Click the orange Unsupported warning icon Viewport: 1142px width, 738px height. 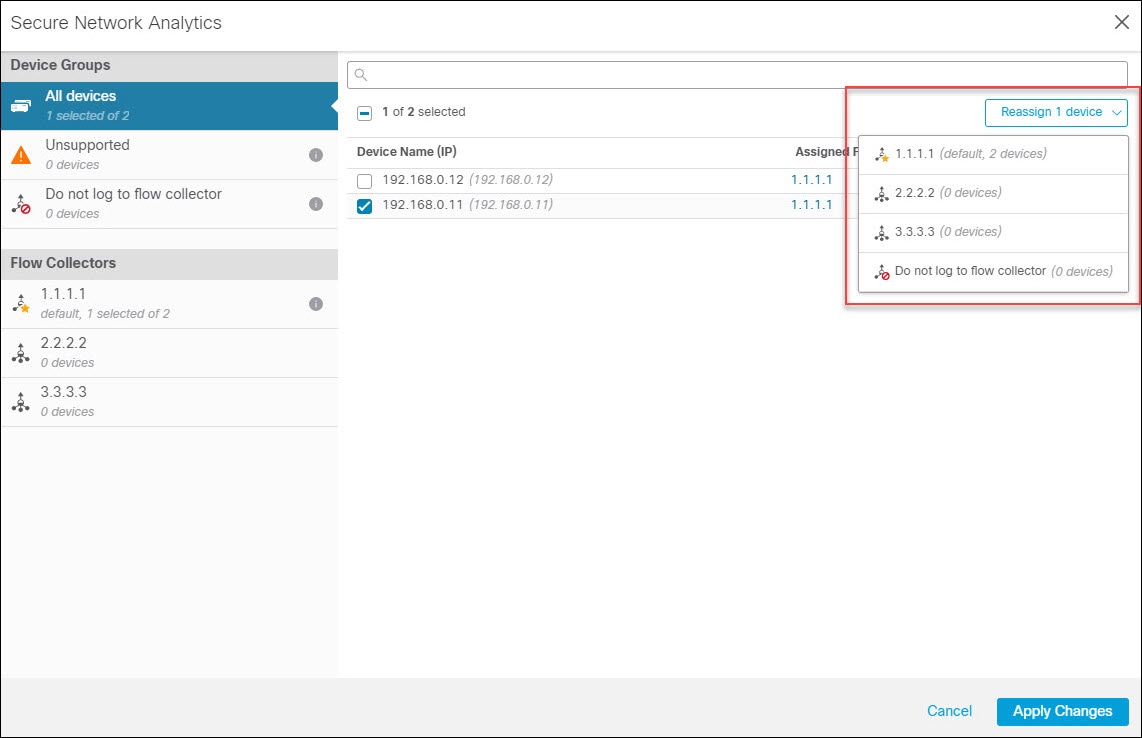21,155
